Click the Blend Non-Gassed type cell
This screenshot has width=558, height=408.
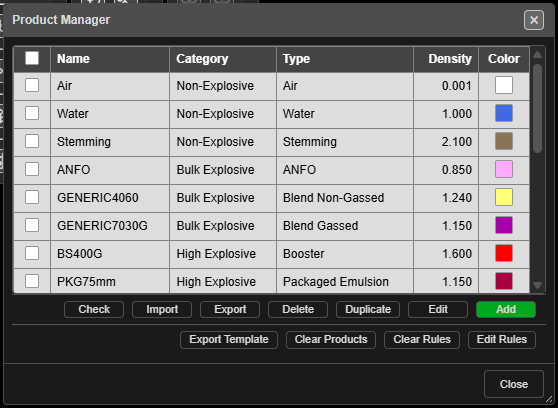pos(345,198)
